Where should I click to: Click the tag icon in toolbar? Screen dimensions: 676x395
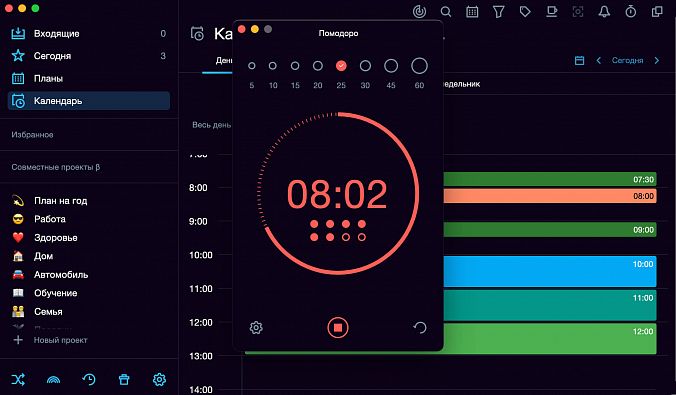coord(525,12)
